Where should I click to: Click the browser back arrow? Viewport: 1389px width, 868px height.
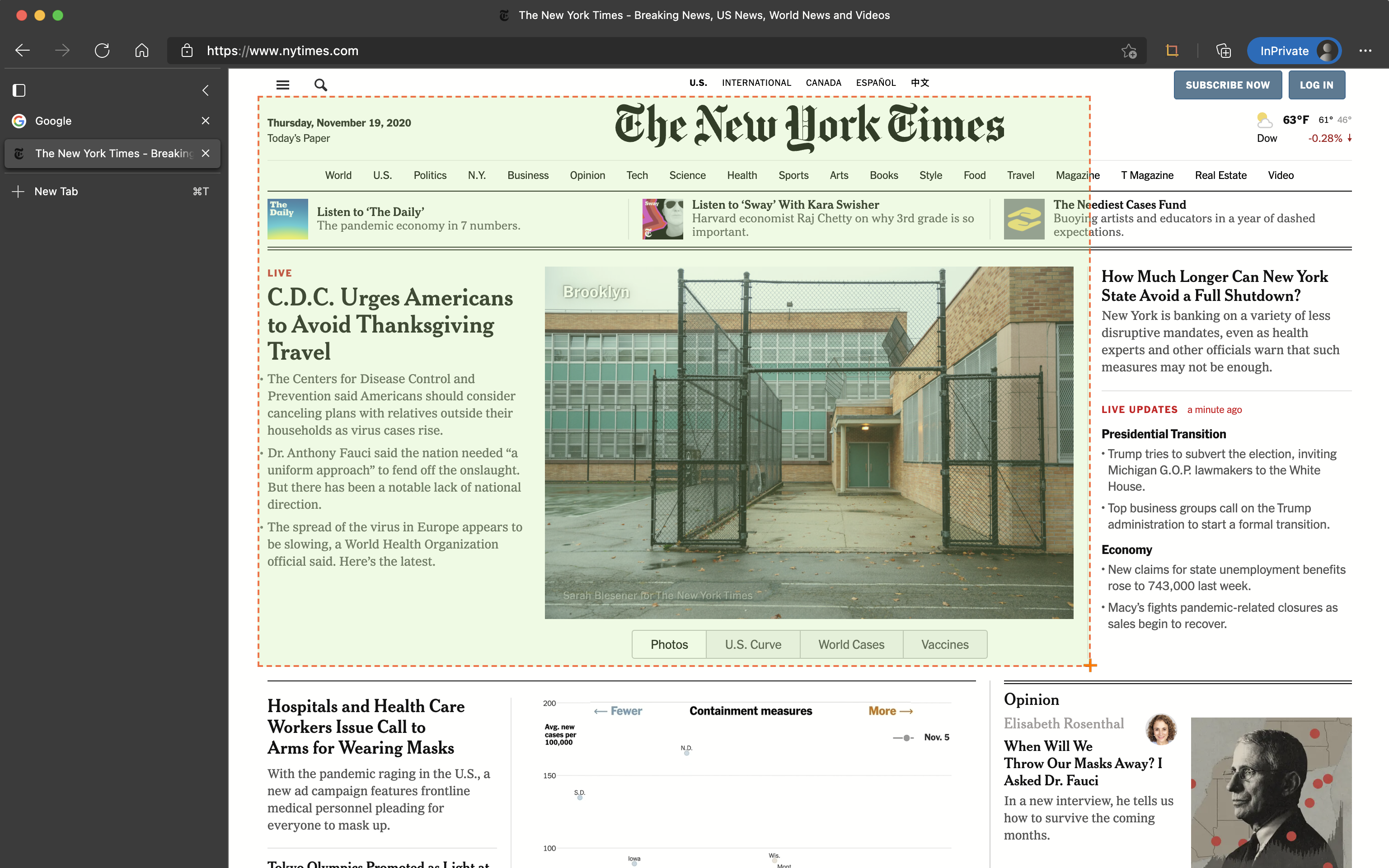coord(23,51)
